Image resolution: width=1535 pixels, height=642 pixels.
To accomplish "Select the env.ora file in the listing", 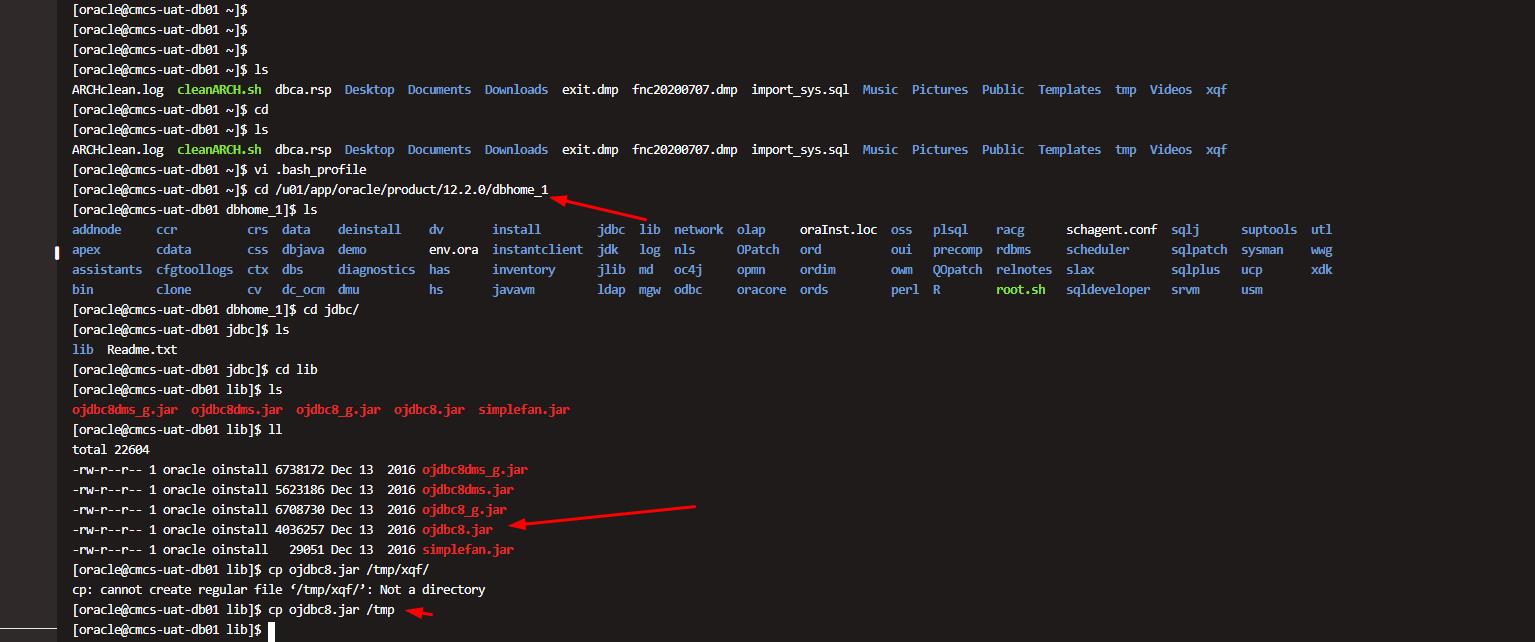I will pyautogui.click(x=453, y=249).
